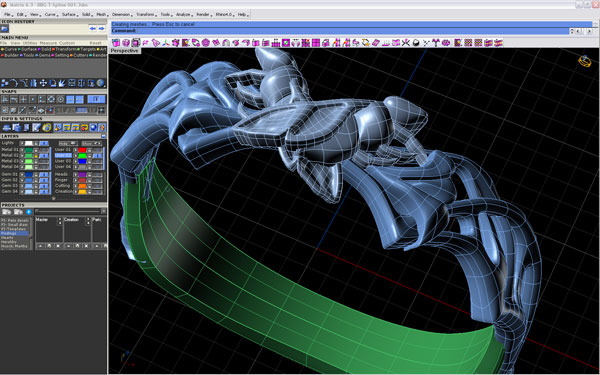The height and width of the screenshot is (375, 600).
Task: Open the File menu in the menu bar
Action: 7,15
